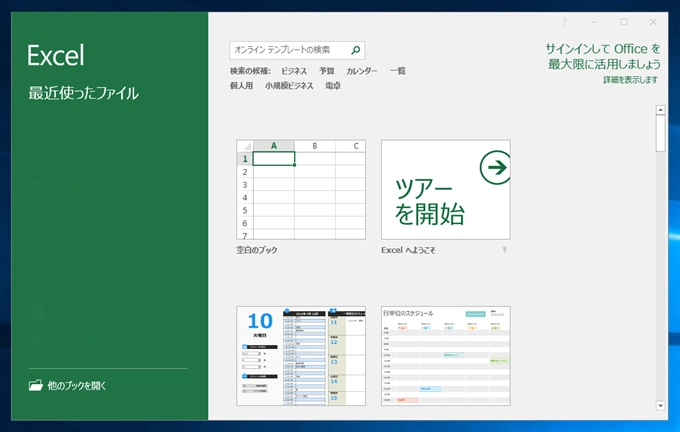This screenshot has width=680, height=432.
Task: Open the ツアーを開始 welcome template
Action: [x=446, y=190]
